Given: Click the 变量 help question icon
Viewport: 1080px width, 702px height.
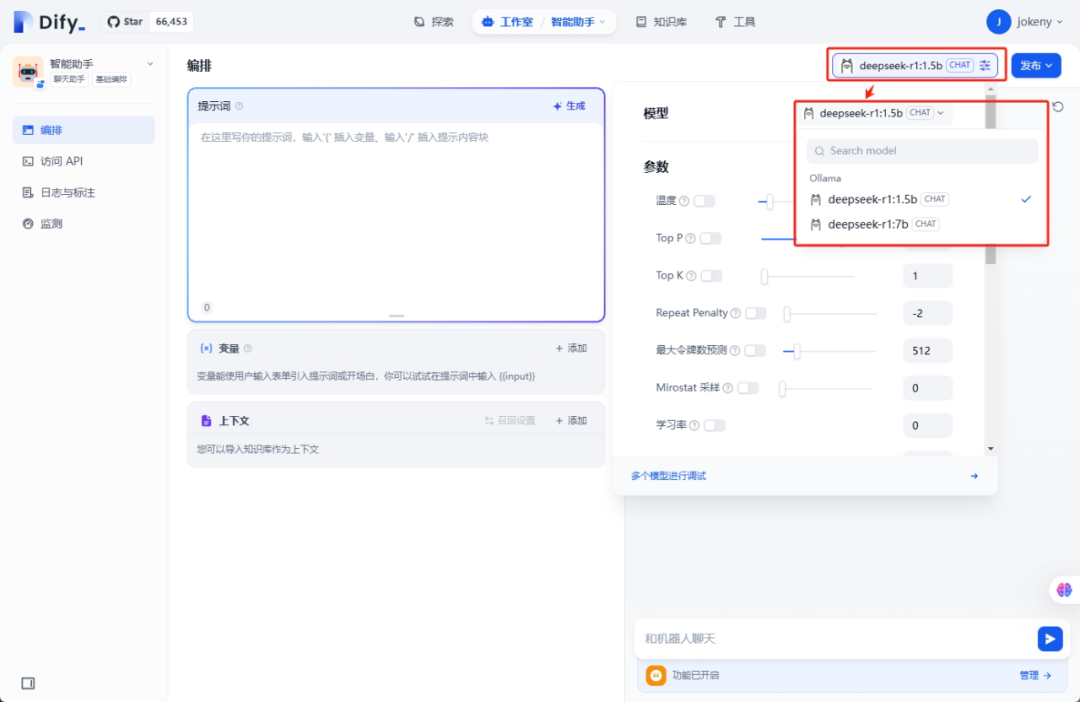Looking at the screenshot, I should [248, 349].
